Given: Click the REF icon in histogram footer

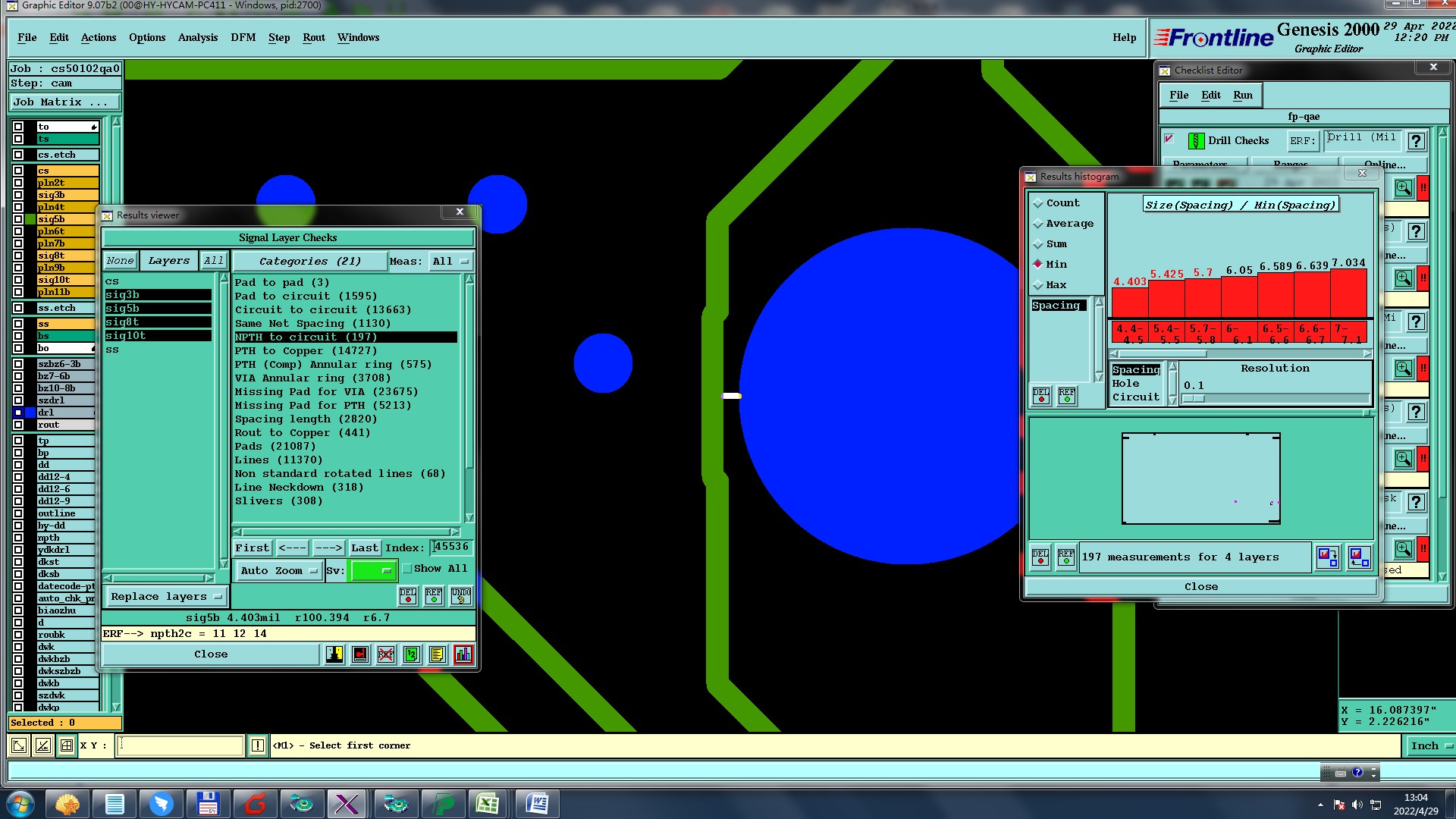Looking at the screenshot, I should [x=1065, y=557].
